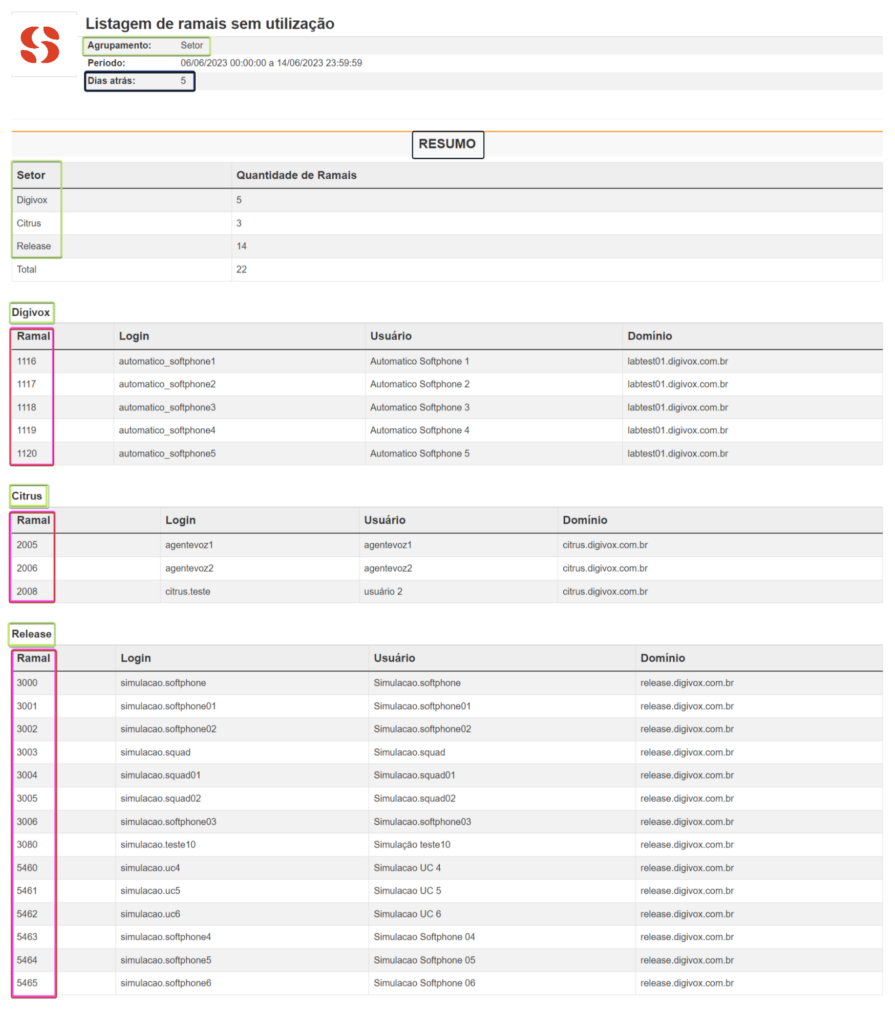The height and width of the screenshot is (1024, 895).
Task: Click user 'usuário 2' in the Citrus table
Action: click(x=383, y=592)
